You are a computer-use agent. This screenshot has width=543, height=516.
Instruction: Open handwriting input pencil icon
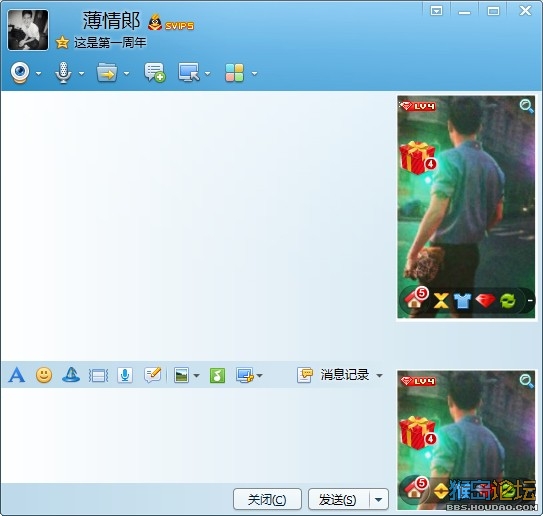click(x=153, y=375)
